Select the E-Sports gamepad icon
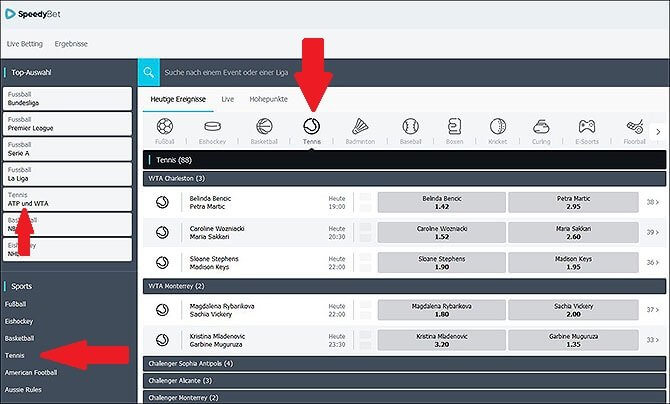The width and height of the screenshot is (670, 404). pyautogui.click(x=587, y=127)
